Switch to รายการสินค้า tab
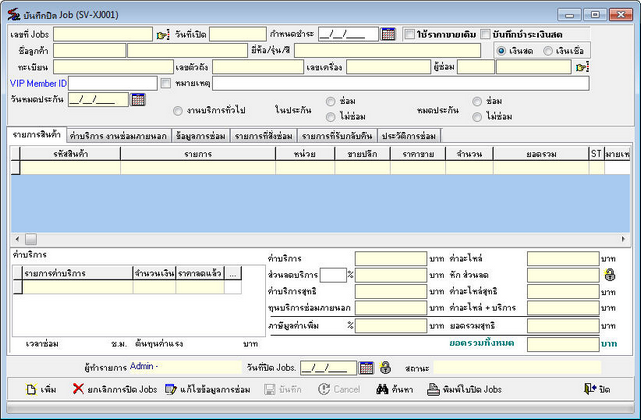641x420 pixels. pyautogui.click(x=36, y=135)
